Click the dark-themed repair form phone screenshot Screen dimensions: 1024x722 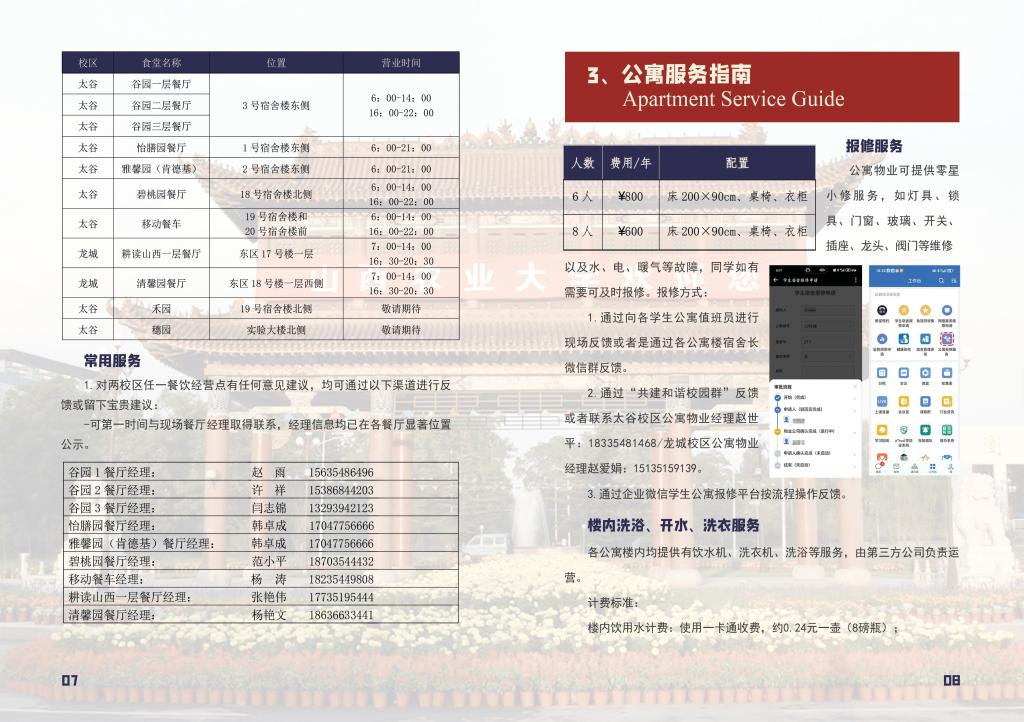click(x=816, y=370)
